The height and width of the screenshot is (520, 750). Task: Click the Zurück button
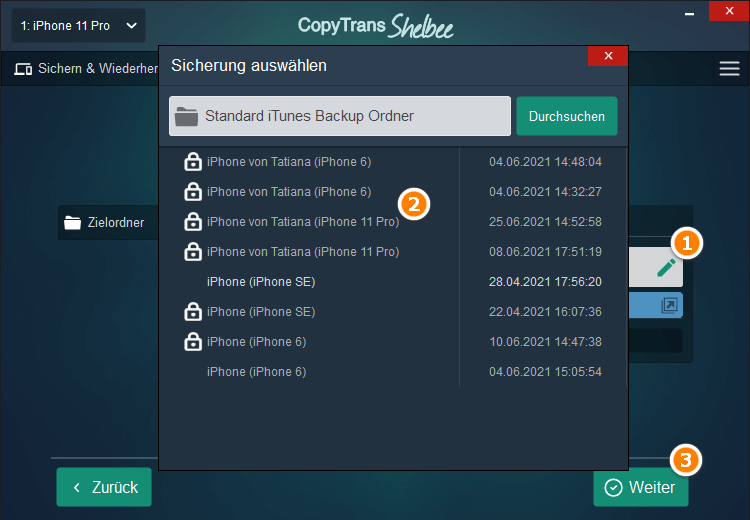tap(104, 487)
